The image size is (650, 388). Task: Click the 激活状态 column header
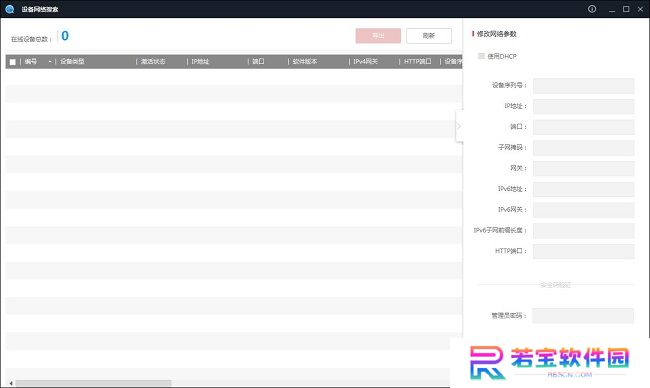(x=153, y=61)
